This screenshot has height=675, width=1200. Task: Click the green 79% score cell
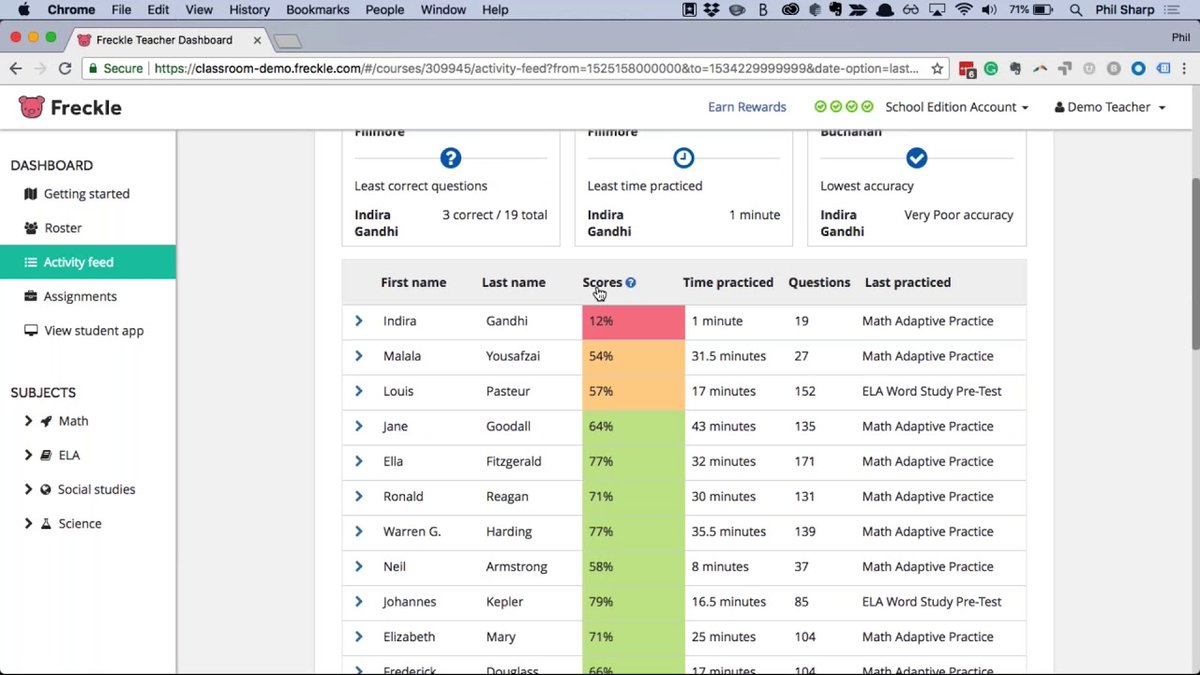[x=633, y=602]
